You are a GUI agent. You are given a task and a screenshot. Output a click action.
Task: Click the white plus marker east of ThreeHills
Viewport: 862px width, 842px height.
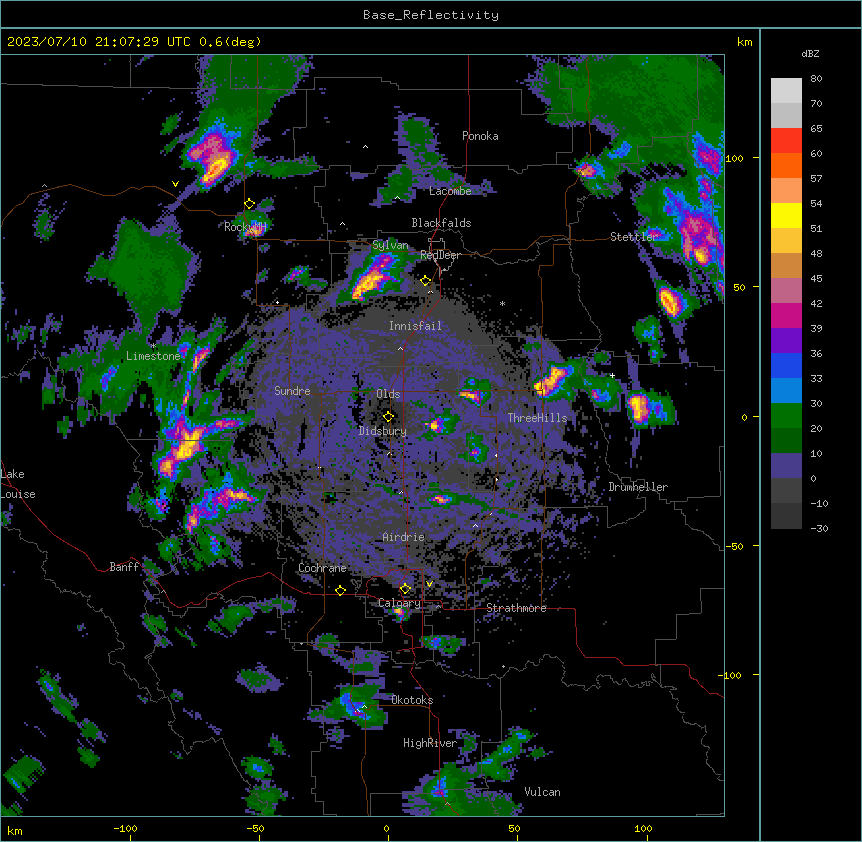point(612,375)
